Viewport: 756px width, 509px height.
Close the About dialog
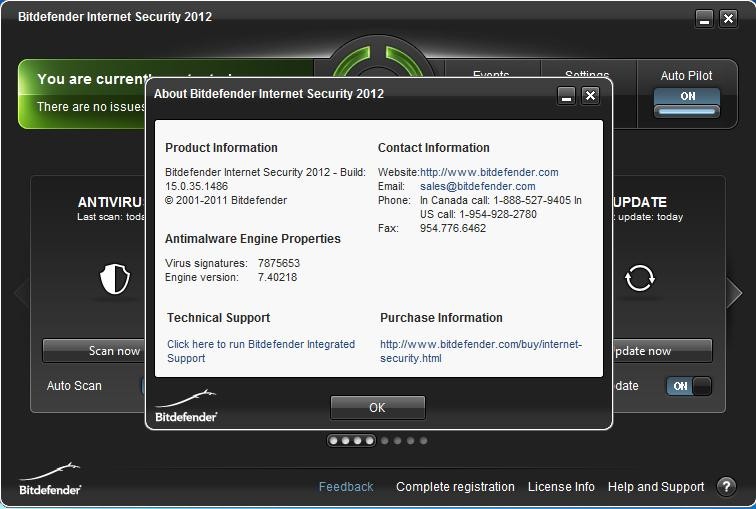[x=590, y=95]
